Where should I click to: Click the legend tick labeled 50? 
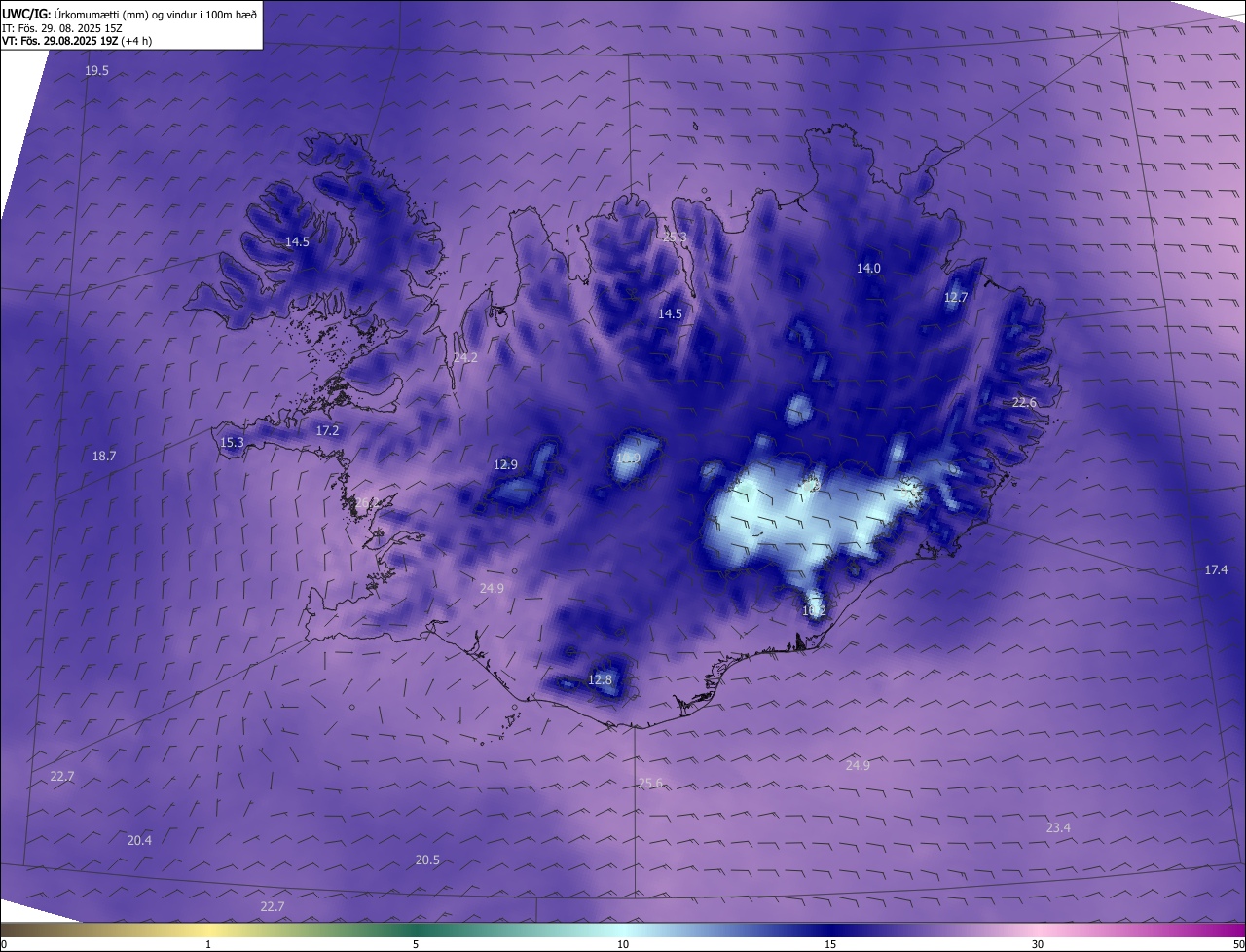pyautogui.click(x=1238, y=944)
